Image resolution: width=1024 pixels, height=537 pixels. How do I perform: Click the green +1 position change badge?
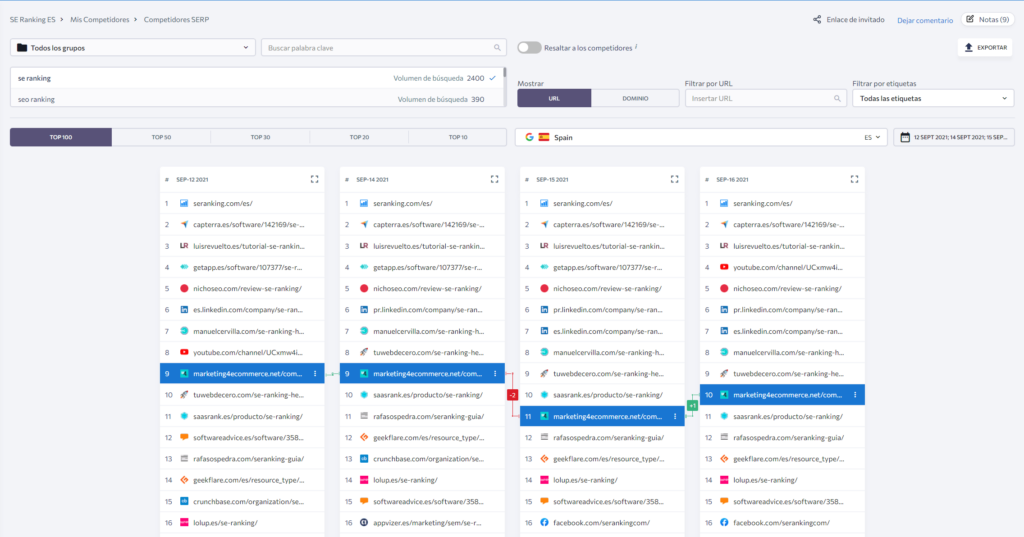(692, 406)
